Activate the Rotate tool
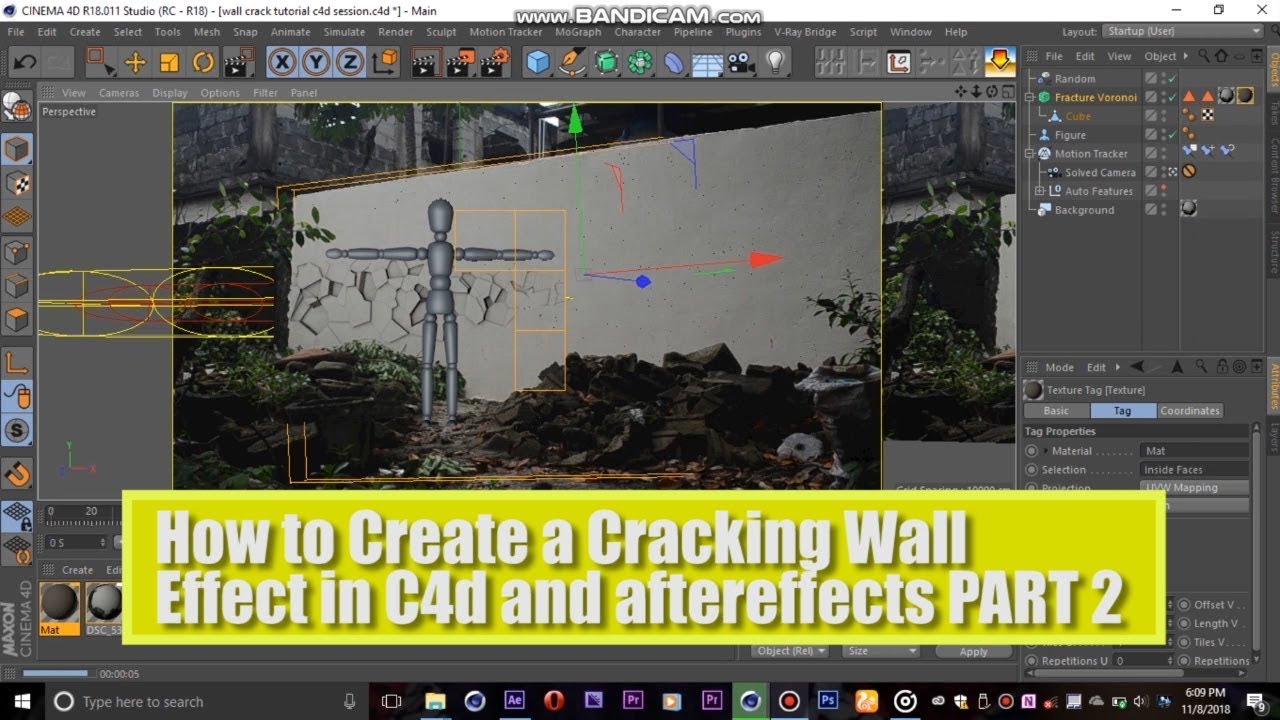Screen dimensions: 1280x720 (x=203, y=62)
